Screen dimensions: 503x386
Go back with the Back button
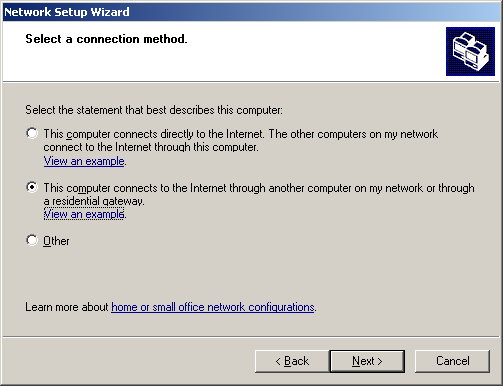[292, 361]
